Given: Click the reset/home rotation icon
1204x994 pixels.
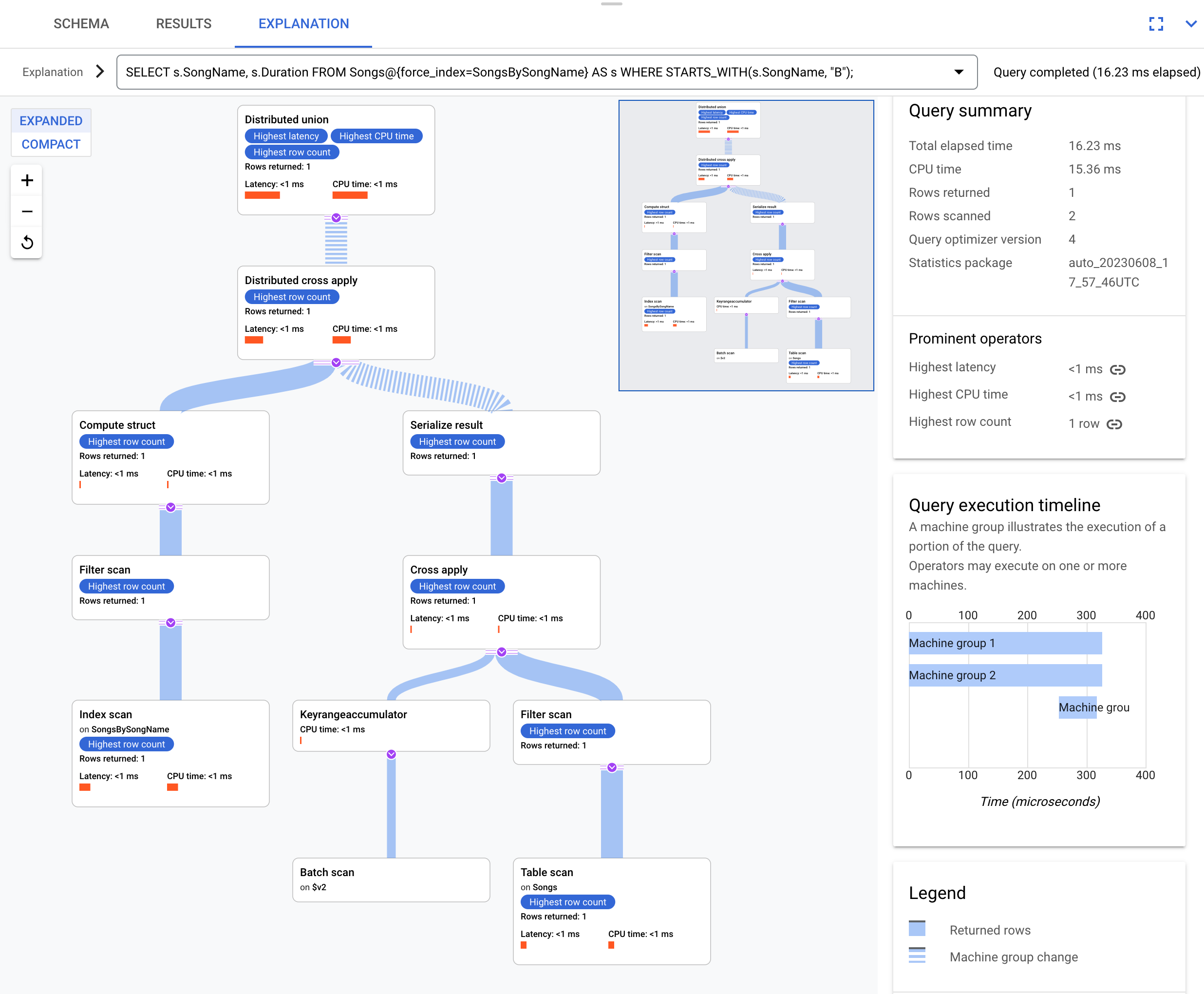Looking at the screenshot, I should (x=28, y=242).
